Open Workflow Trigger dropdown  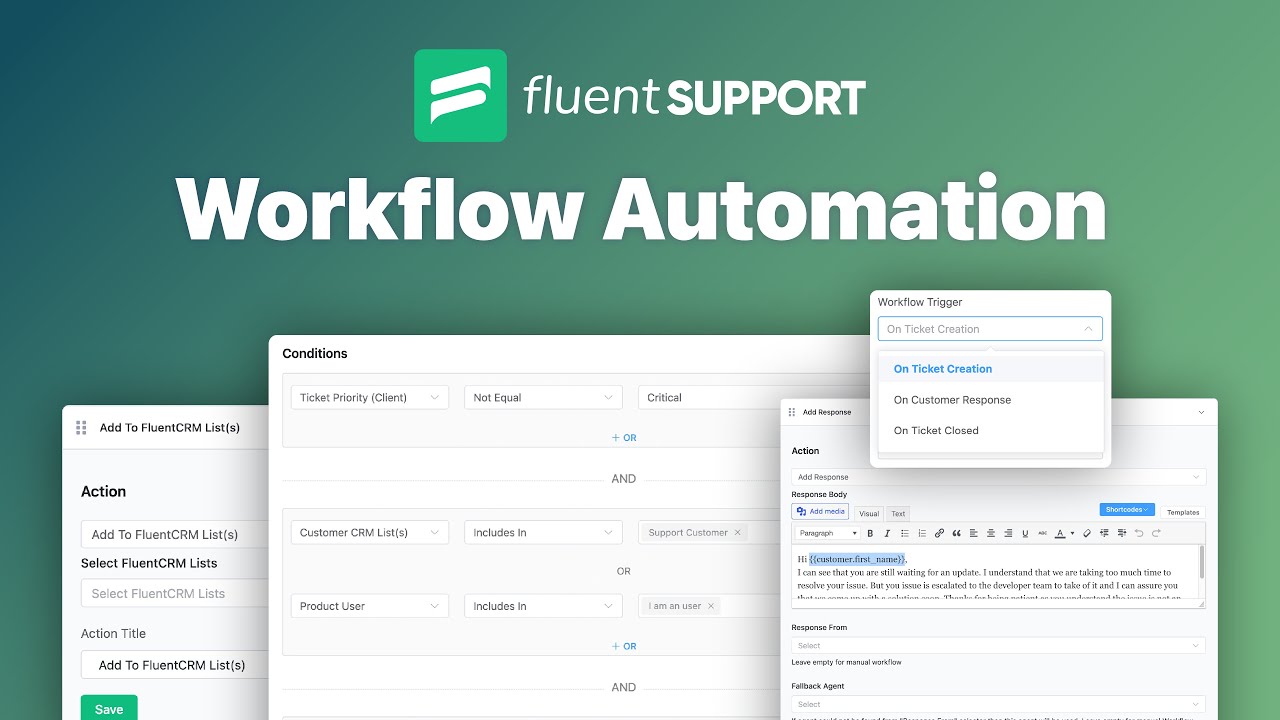(990, 329)
